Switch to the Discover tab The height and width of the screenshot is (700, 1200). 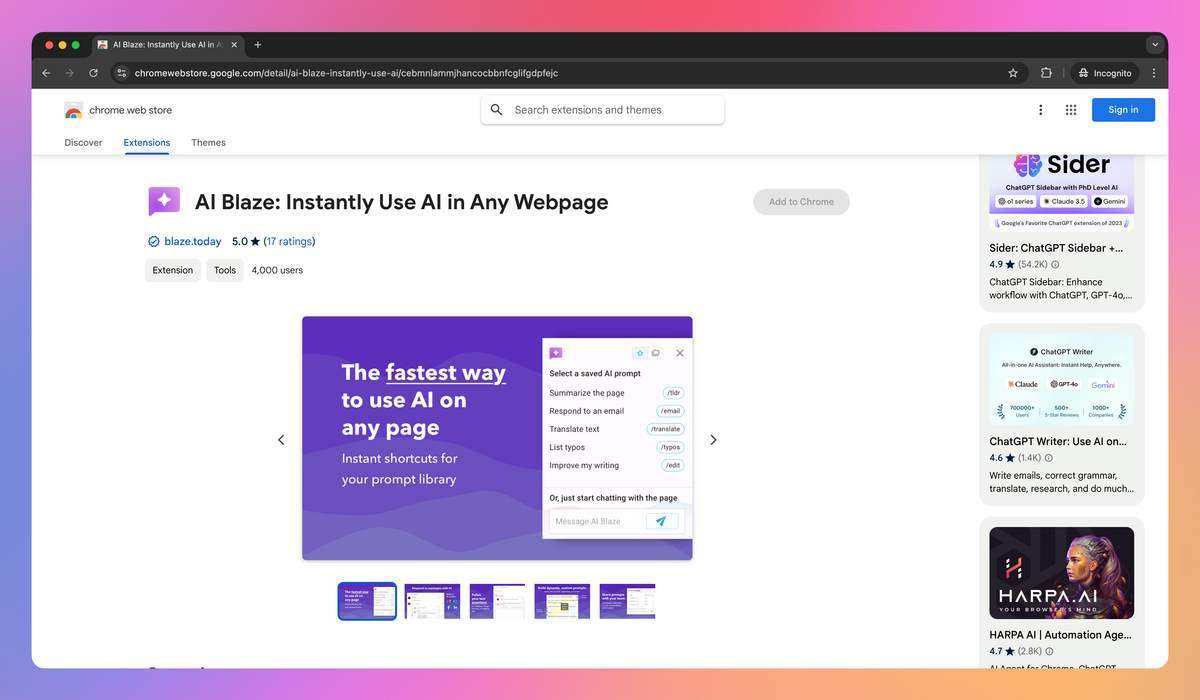pos(83,143)
